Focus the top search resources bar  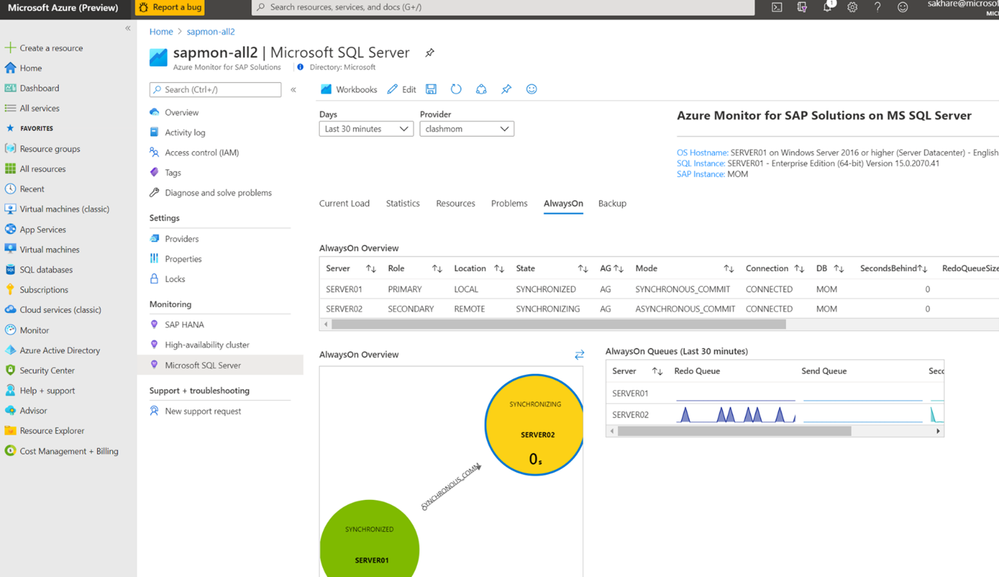(x=503, y=8)
